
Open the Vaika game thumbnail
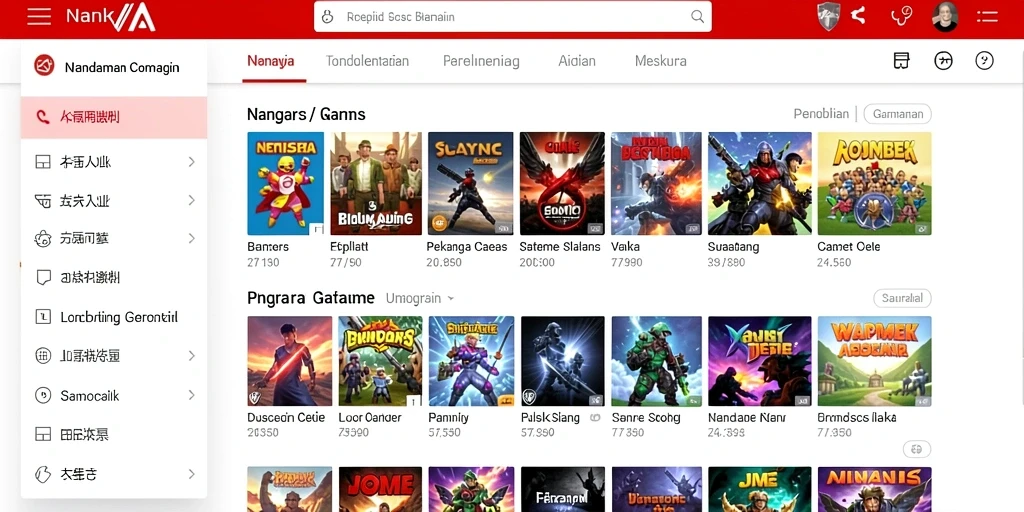click(x=656, y=184)
